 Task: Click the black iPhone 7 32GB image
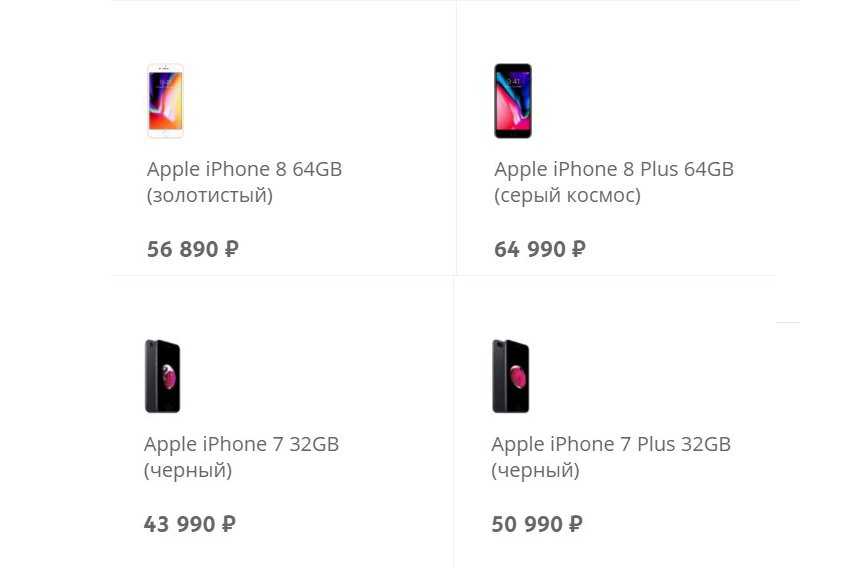[162, 376]
